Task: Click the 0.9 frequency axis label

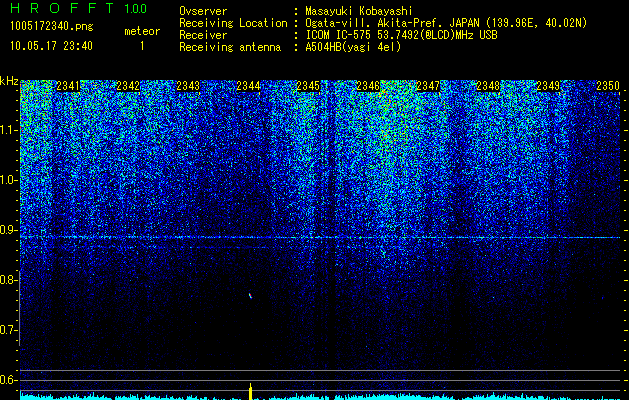Action: click(x=9, y=230)
